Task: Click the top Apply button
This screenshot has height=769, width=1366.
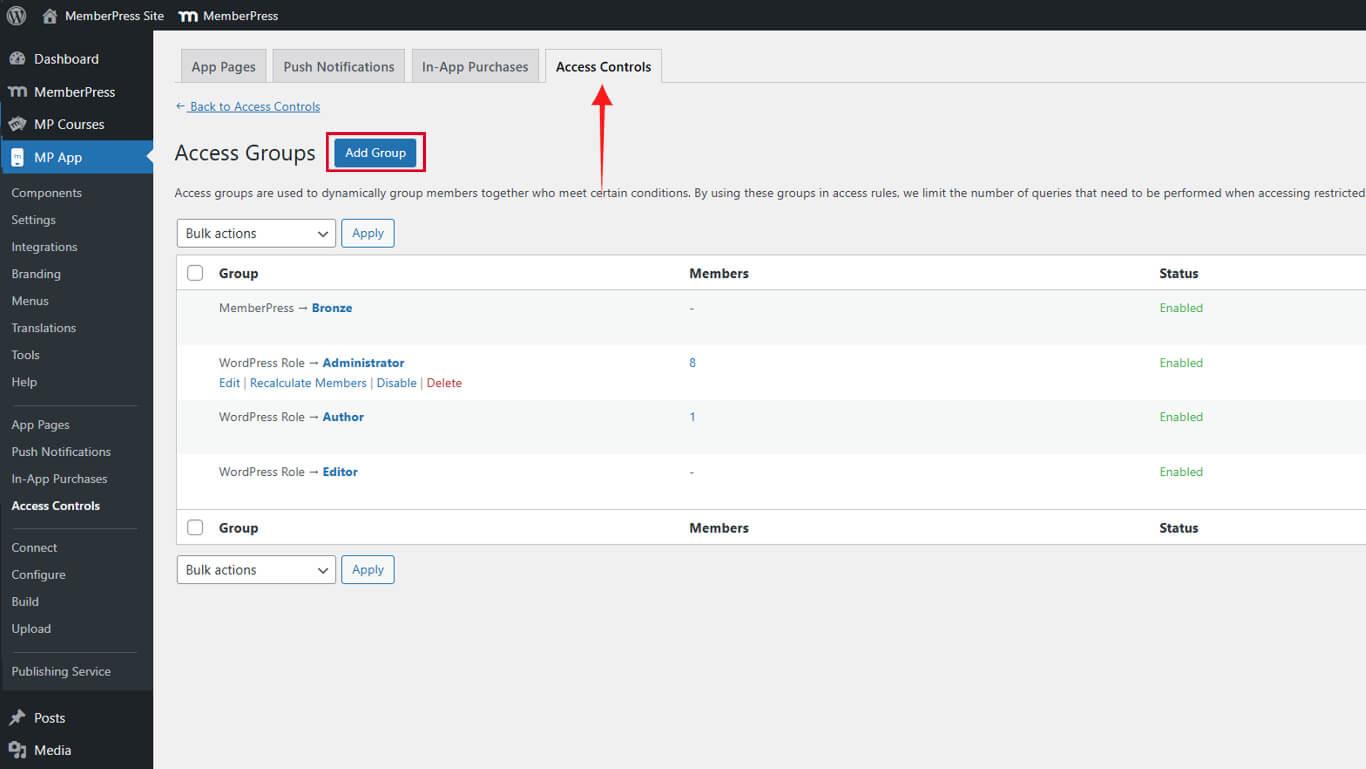Action: pyautogui.click(x=367, y=233)
